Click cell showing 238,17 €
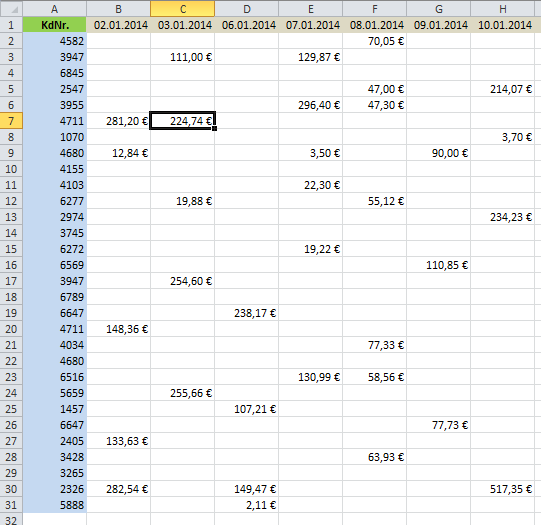Screen dimensions: 541x525 point(246,313)
